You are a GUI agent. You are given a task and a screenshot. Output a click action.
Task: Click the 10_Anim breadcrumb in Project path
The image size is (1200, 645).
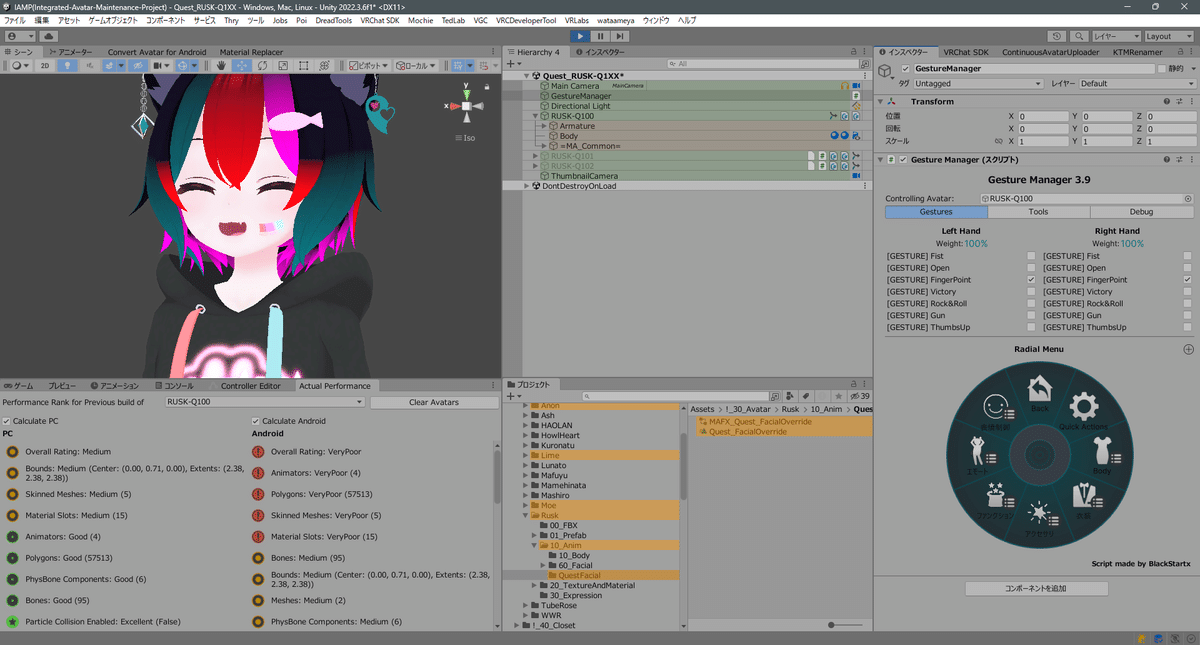click(x=826, y=409)
